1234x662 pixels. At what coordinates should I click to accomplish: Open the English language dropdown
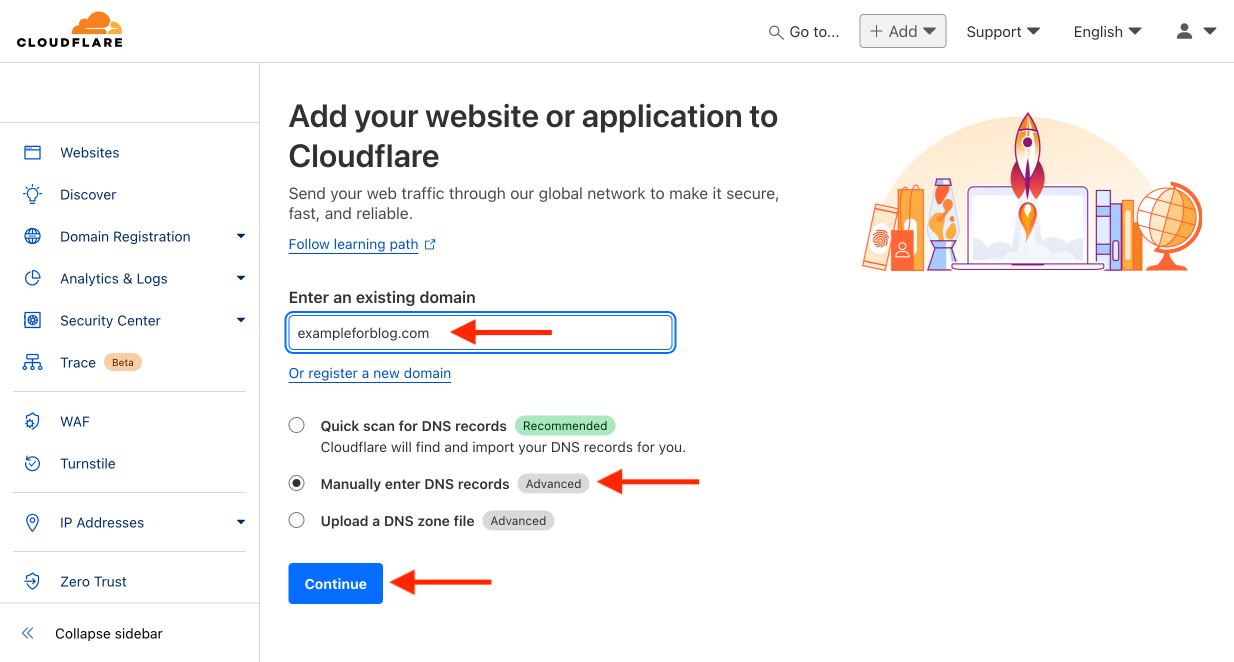1107,32
